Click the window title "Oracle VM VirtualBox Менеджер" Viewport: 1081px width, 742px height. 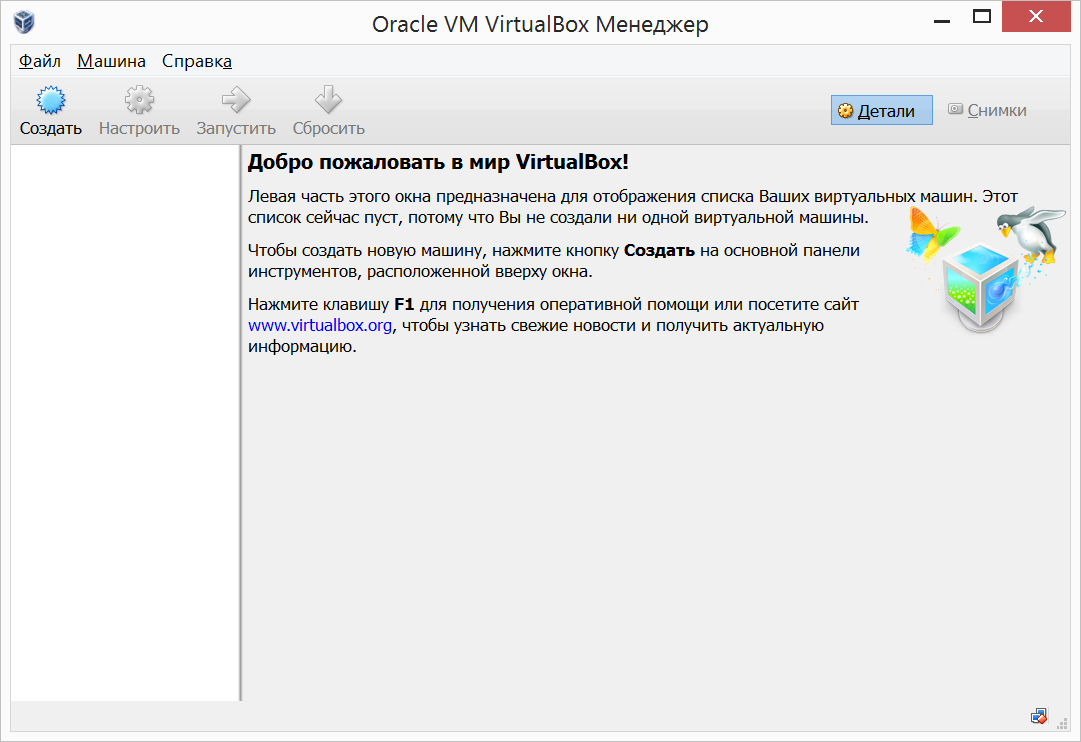coord(540,24)
